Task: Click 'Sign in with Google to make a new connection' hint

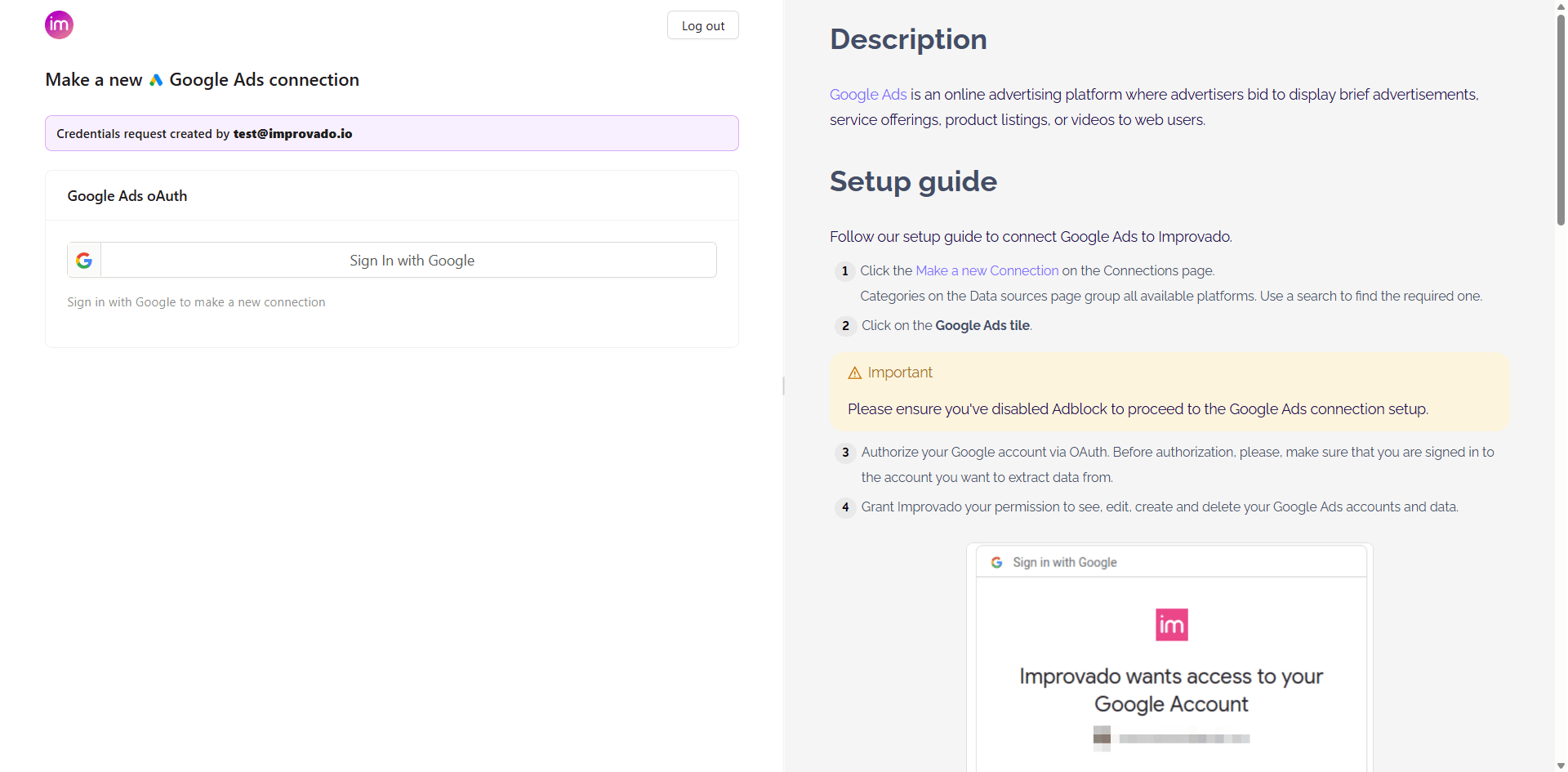Action: (196, 302)
